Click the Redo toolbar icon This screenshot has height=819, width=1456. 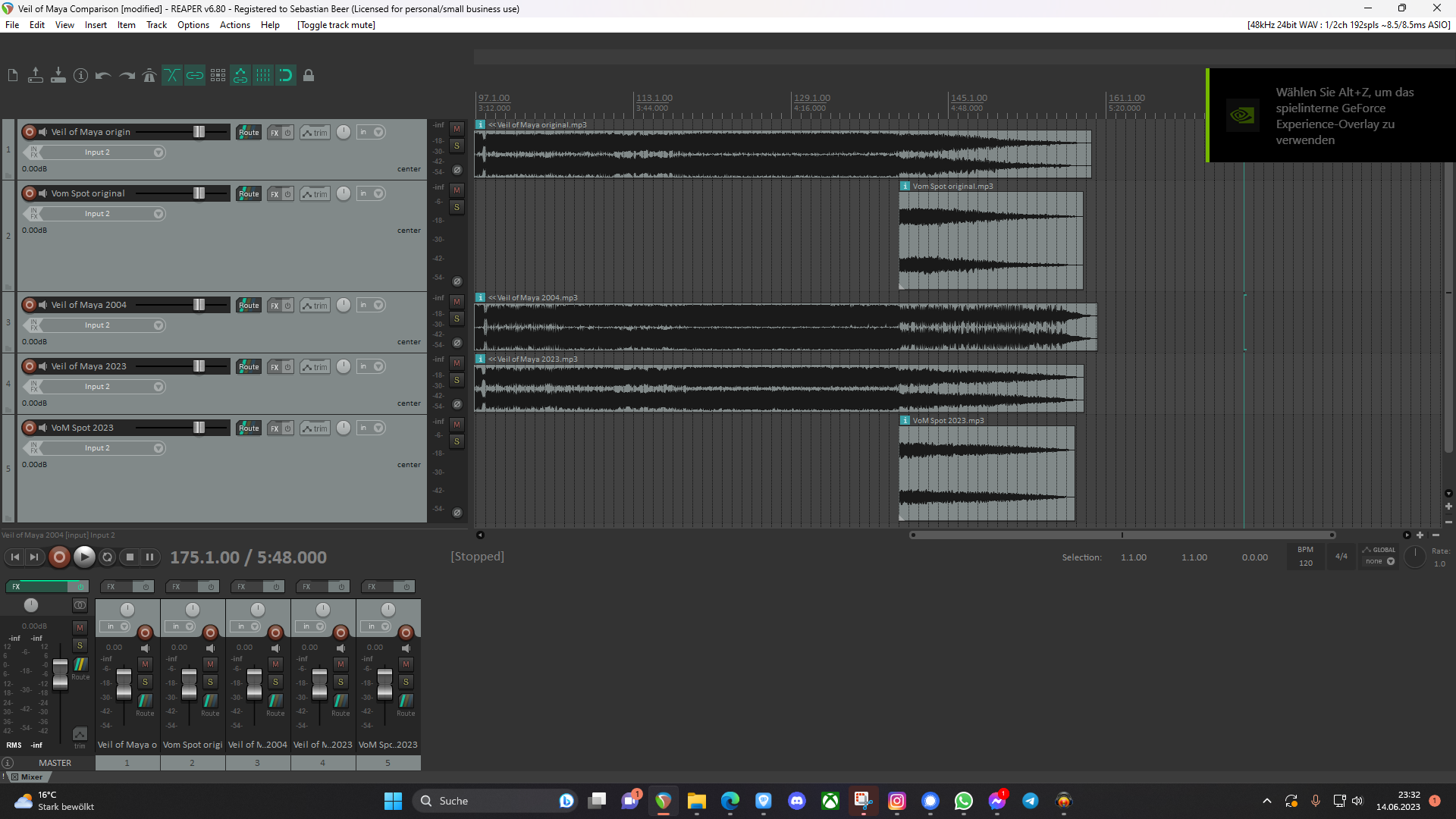[127, 75]
